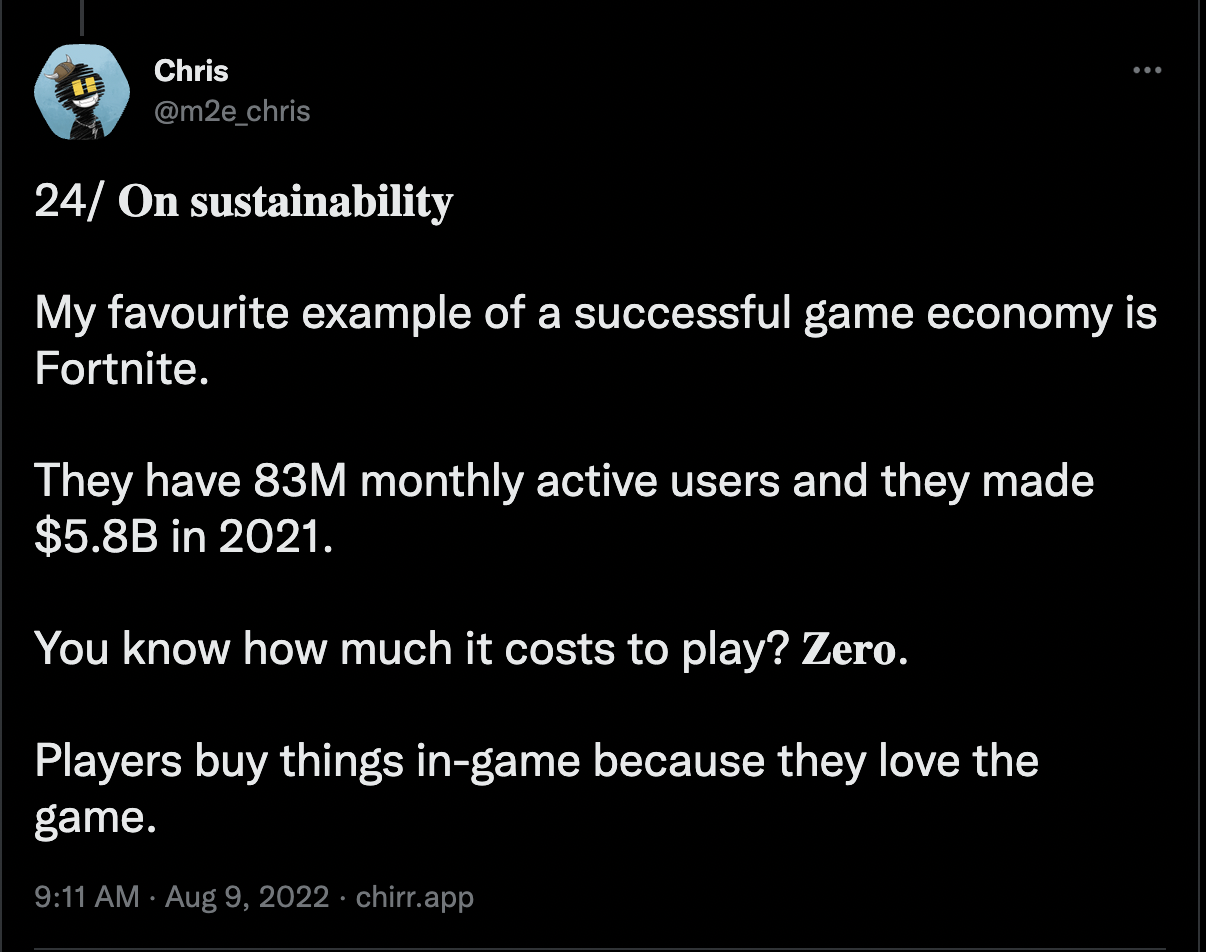
Task: Select the bold On sustainability heading
Action: pos(285,203)
